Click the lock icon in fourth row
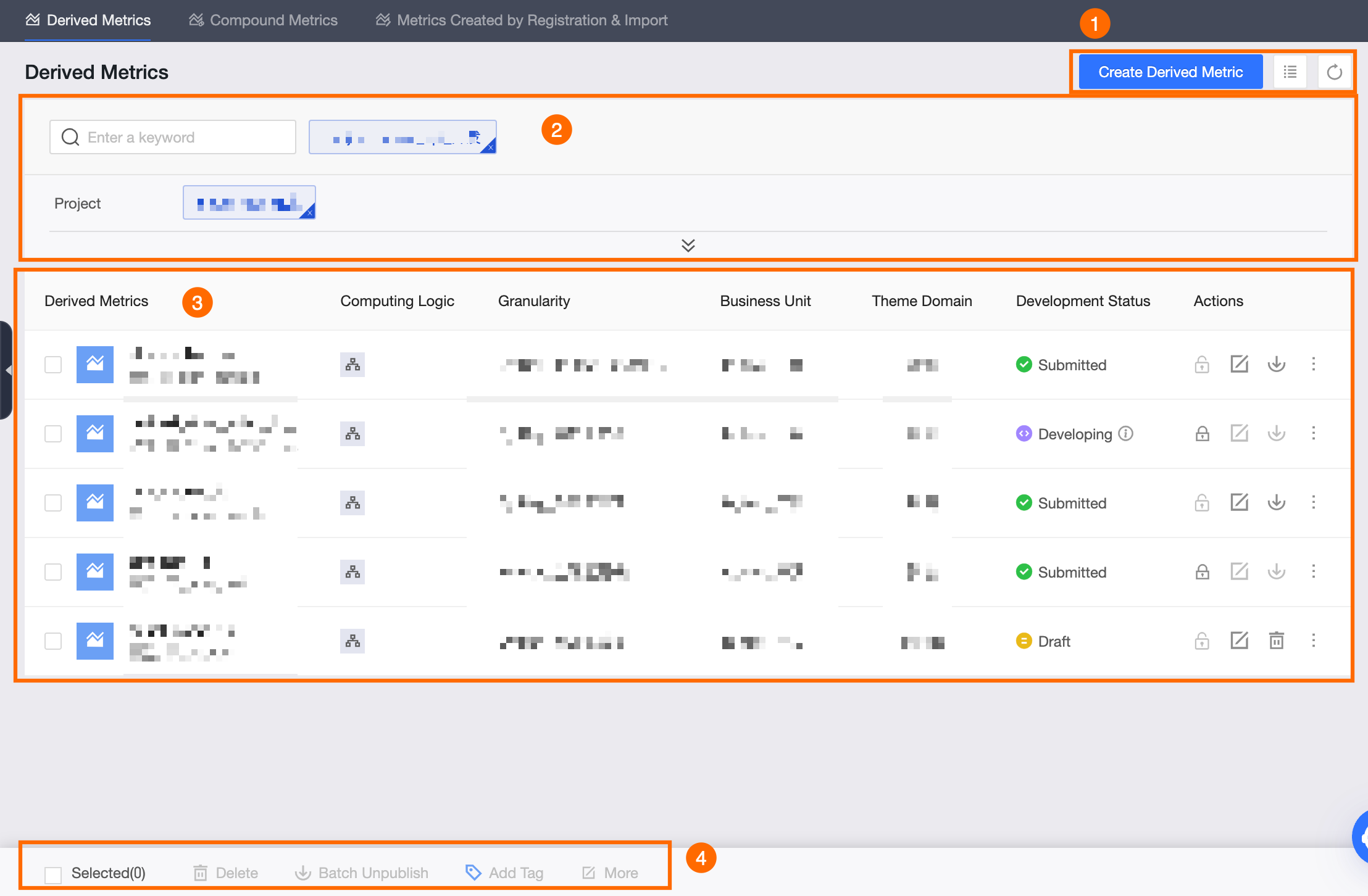 (x=1202, y=572)
